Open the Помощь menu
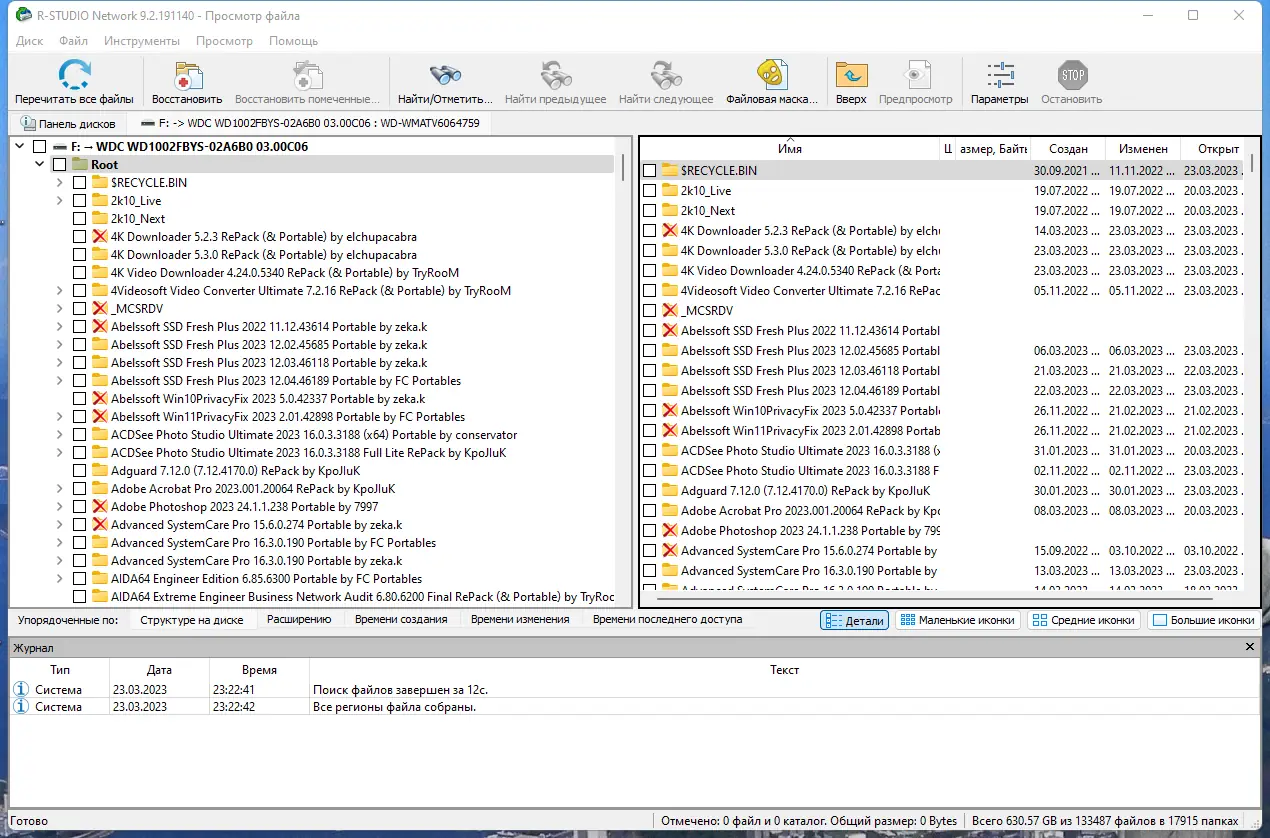The height and width of the screenshot is (838, 1270). 294,41
